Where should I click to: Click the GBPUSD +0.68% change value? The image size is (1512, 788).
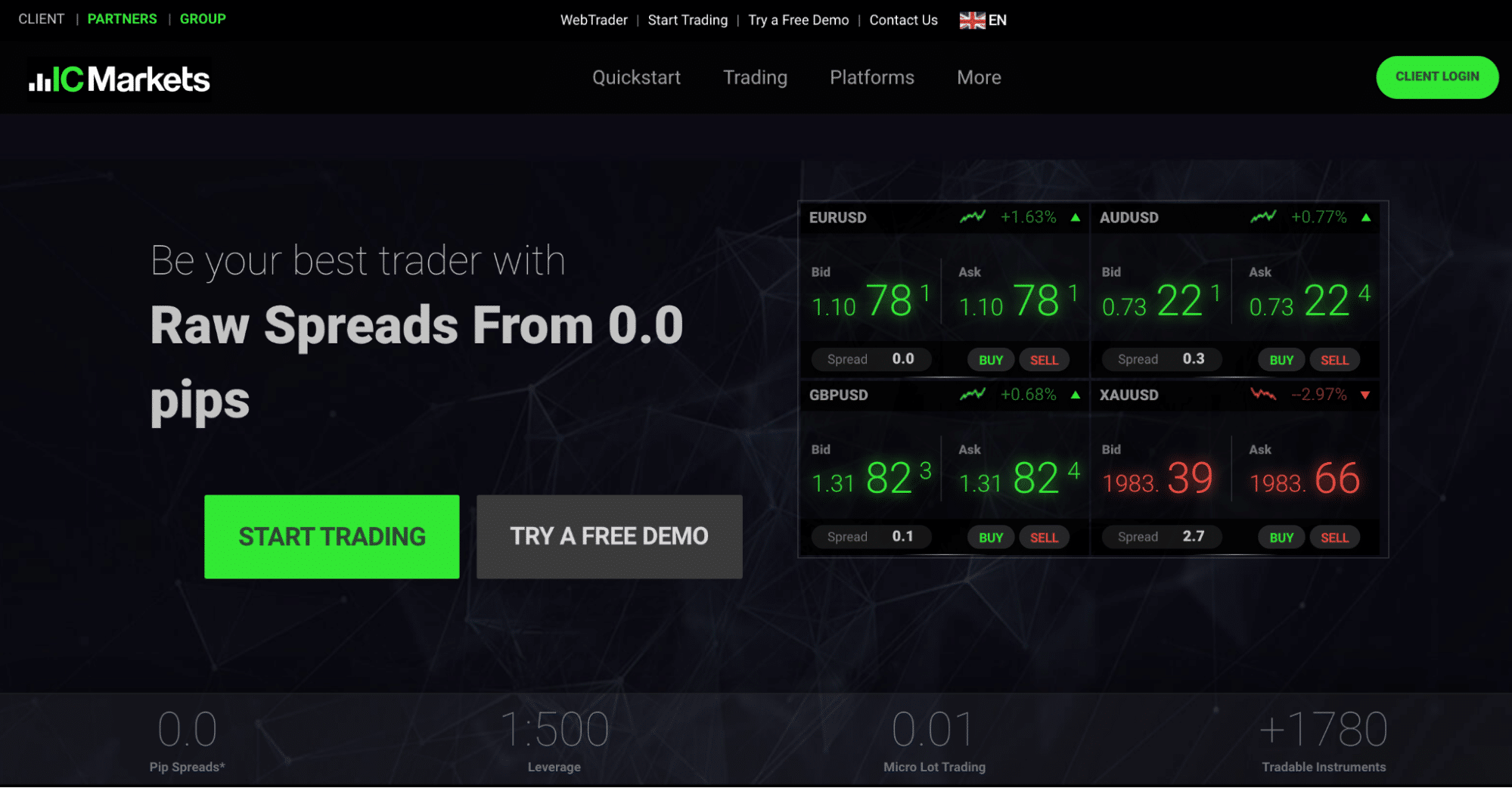click(x=1028, y=394)
